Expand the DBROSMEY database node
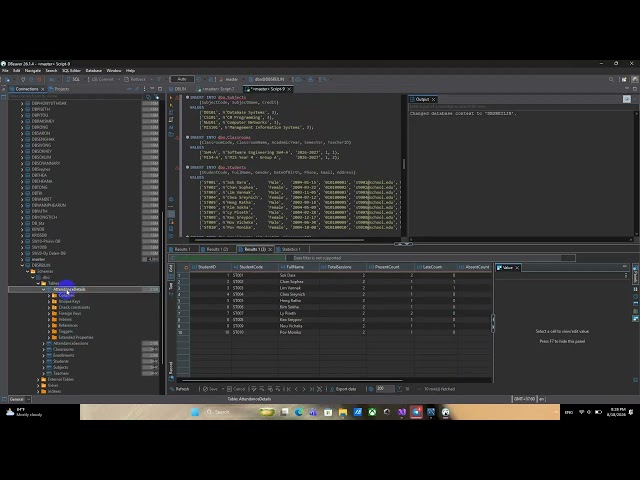Viewport: 640px width, 480px height. [x=22, y=121]
